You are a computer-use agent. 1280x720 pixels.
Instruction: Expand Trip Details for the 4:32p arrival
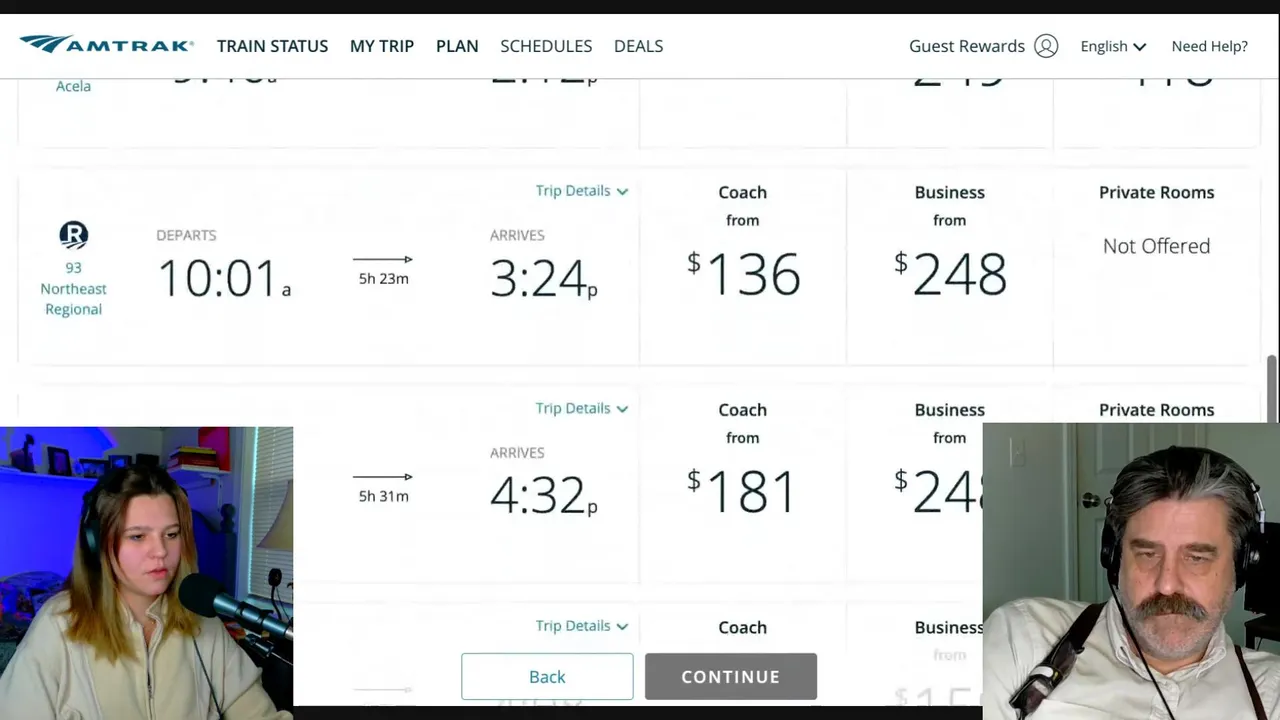pyautogui.click(x=581, y=408)
